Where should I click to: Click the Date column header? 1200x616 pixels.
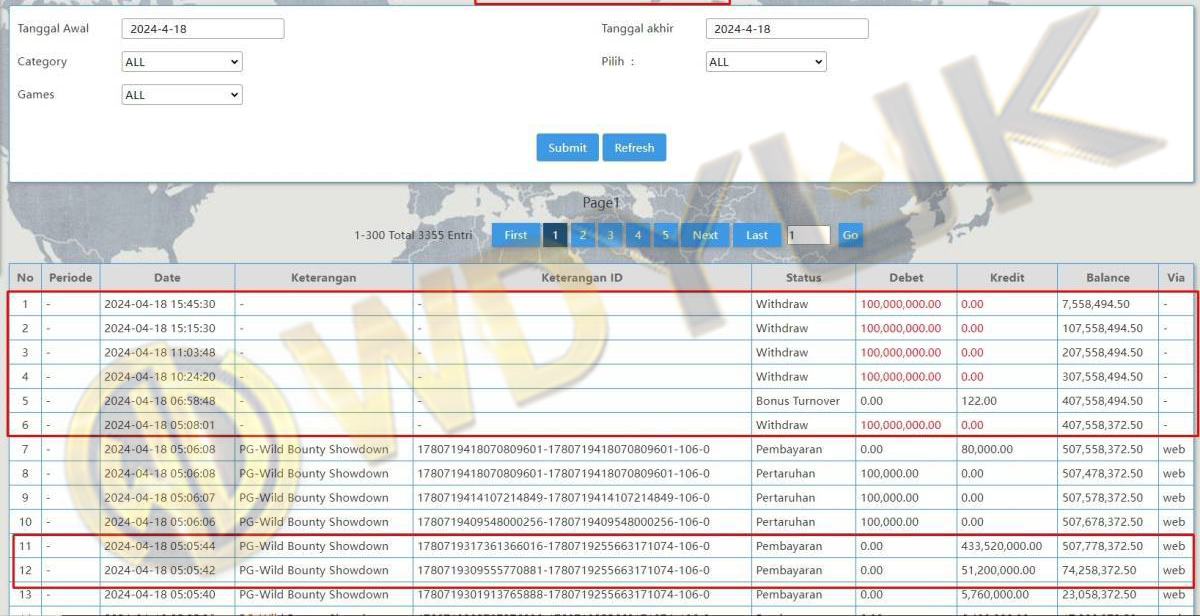[x=167, y=278]
